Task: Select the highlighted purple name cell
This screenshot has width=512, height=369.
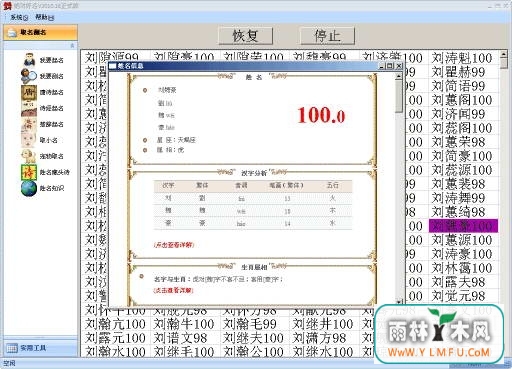Action: coord(463,226)
